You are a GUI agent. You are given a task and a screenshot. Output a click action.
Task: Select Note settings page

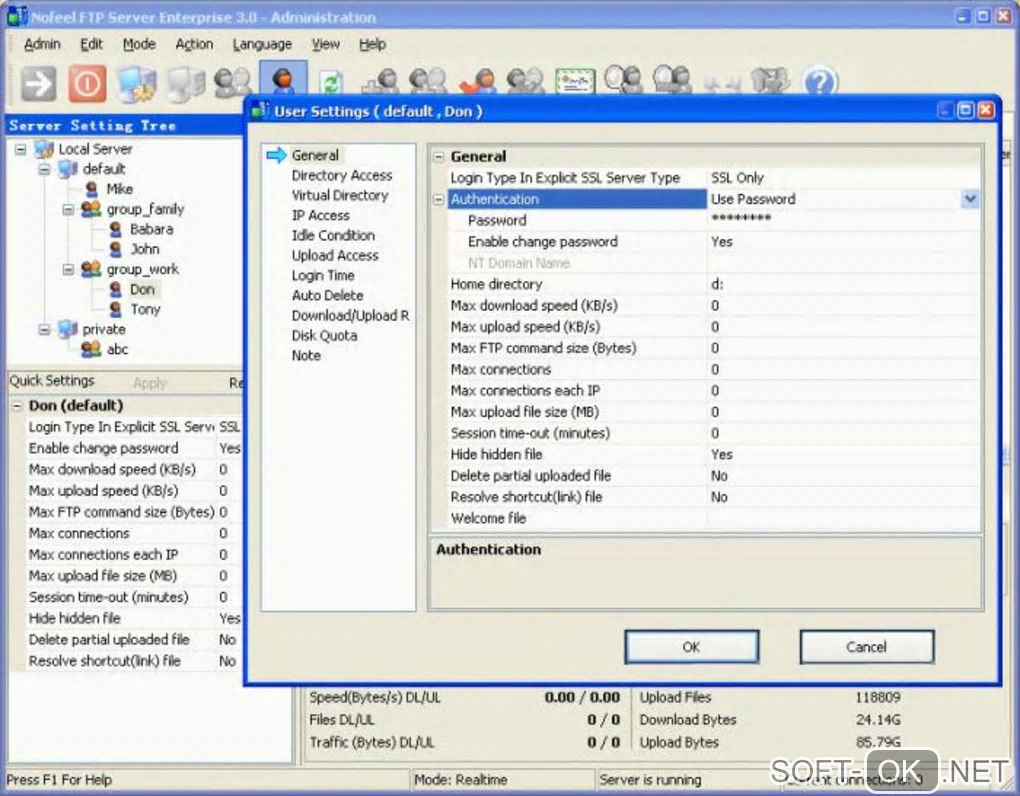306,356
